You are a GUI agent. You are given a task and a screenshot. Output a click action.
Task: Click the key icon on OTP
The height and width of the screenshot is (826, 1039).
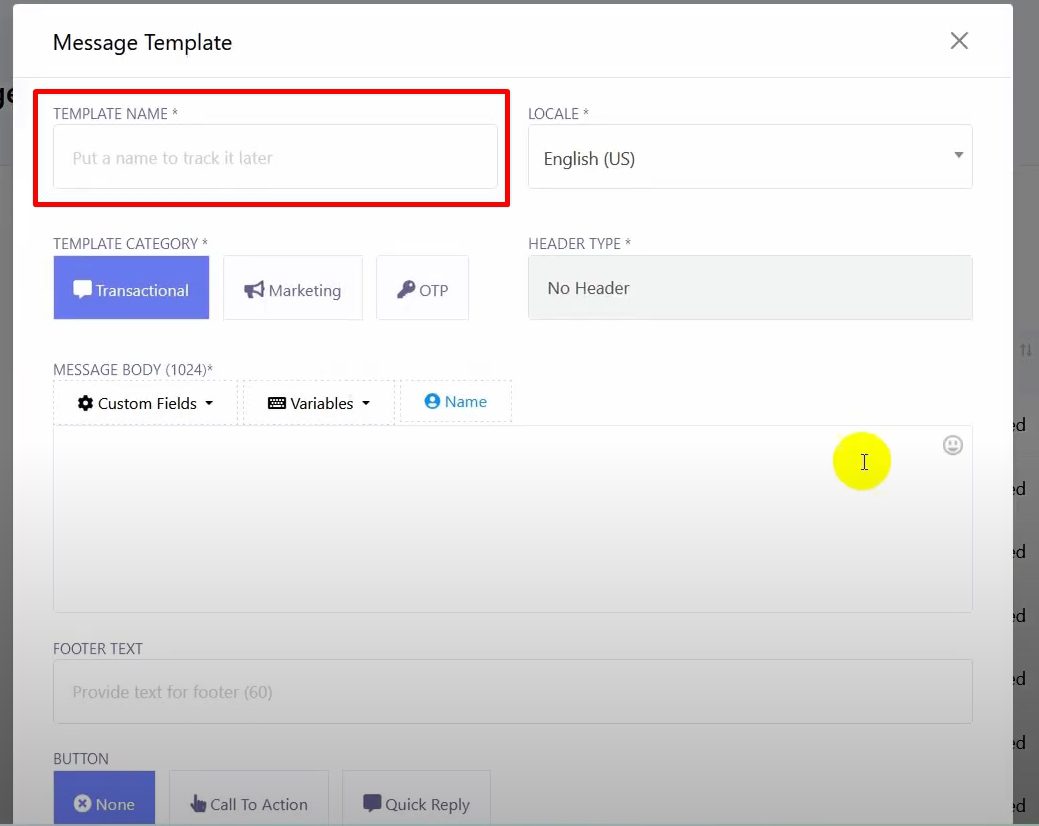point(405,289)
